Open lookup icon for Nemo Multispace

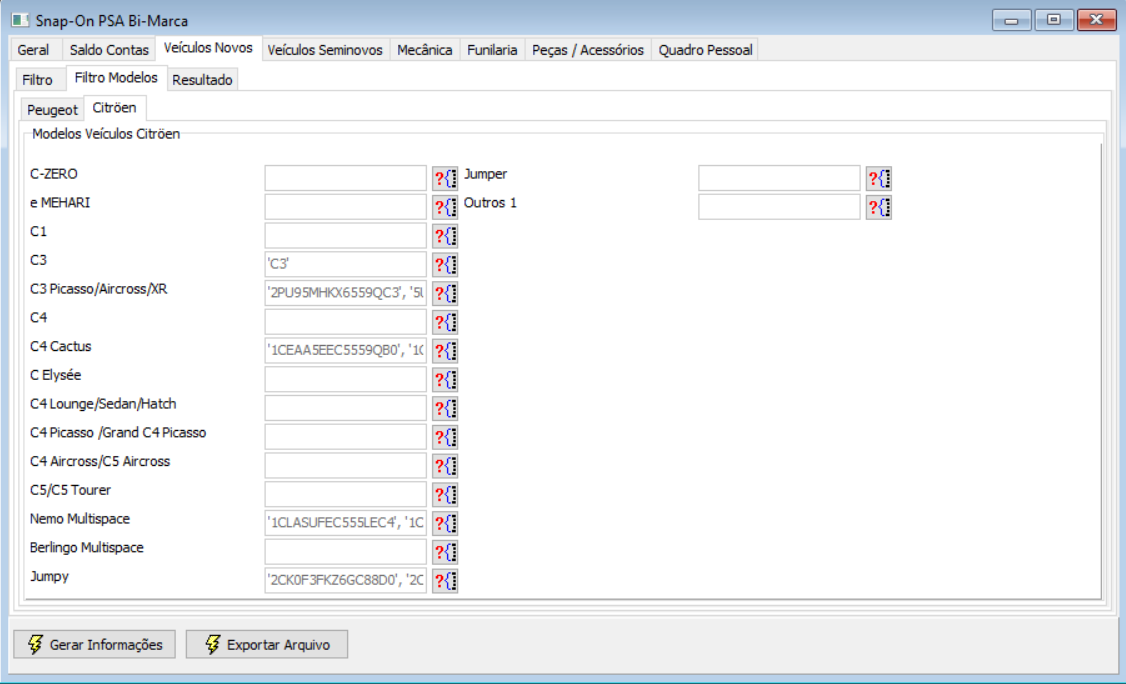click(445, 523)
